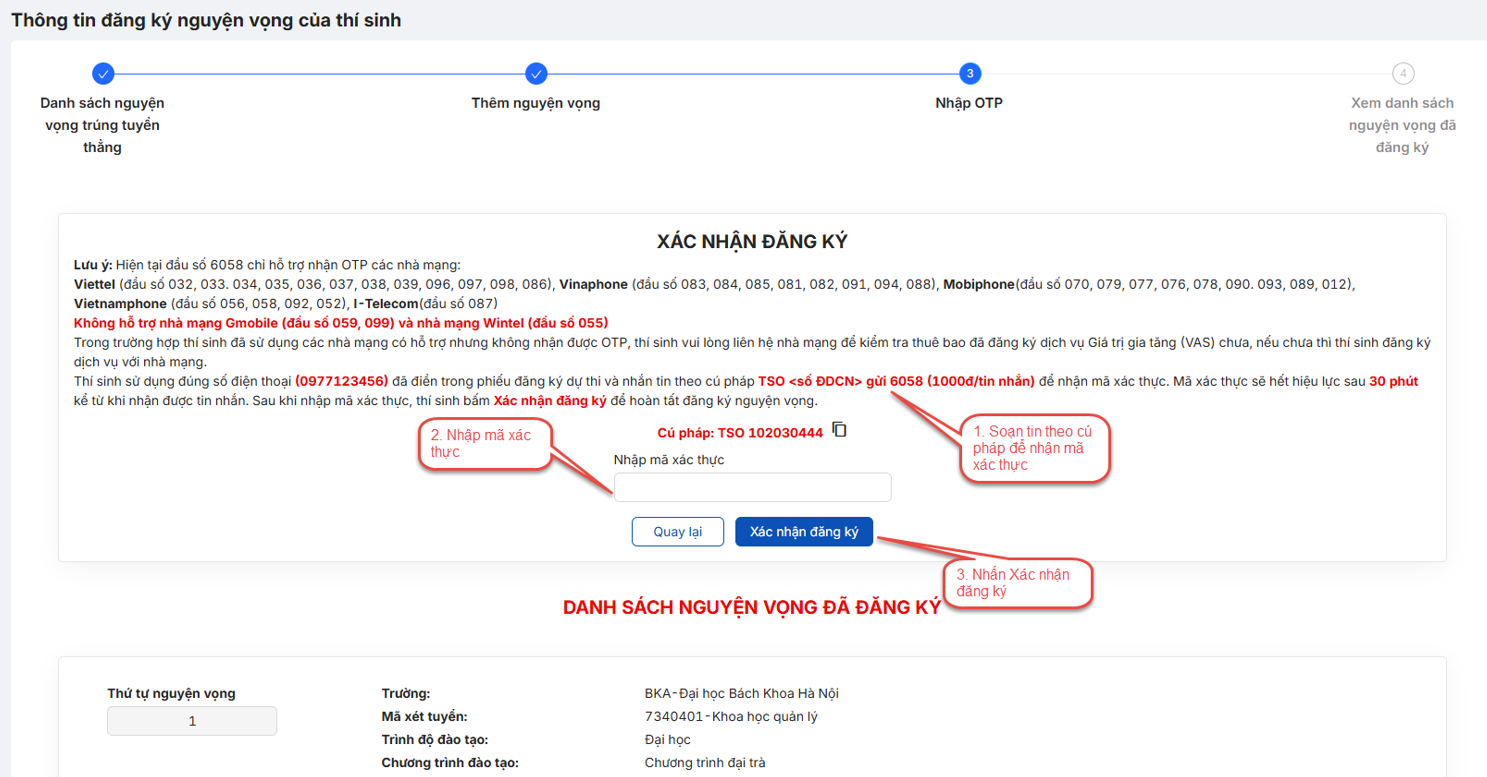Click the bold Vietnamphone carrier name
This screenshot has width=1487, height=777.
pyautogui.click(x=120, y=303)
